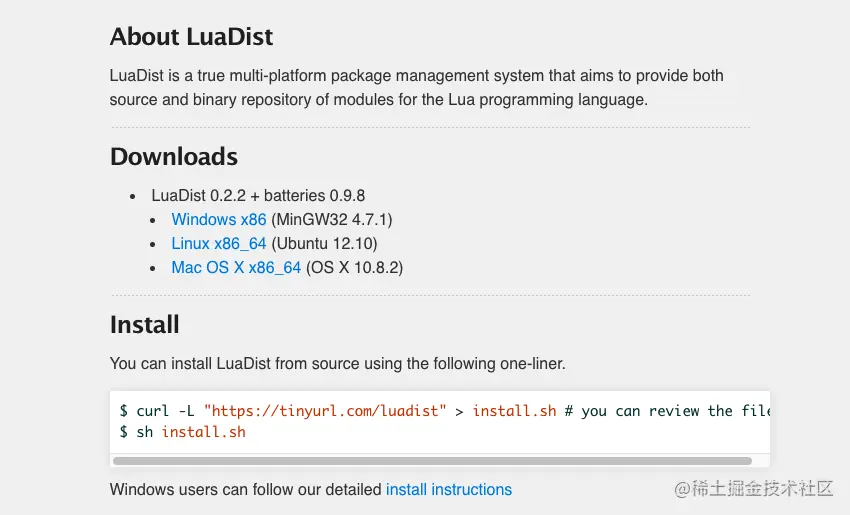Screen dimensions: 850x515
Task: Click the tinyurl.com/luadist URL string in code
Action: coord(325,411)
